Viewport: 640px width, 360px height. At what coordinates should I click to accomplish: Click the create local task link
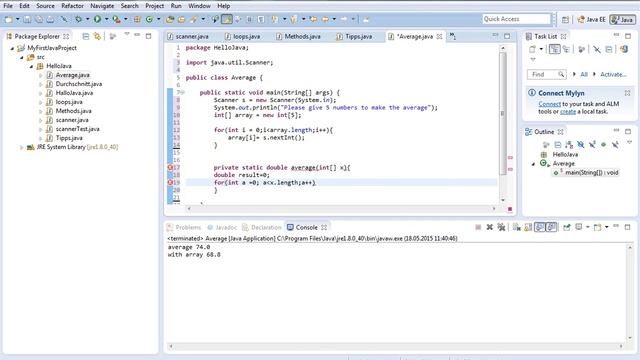coord(568,111)
